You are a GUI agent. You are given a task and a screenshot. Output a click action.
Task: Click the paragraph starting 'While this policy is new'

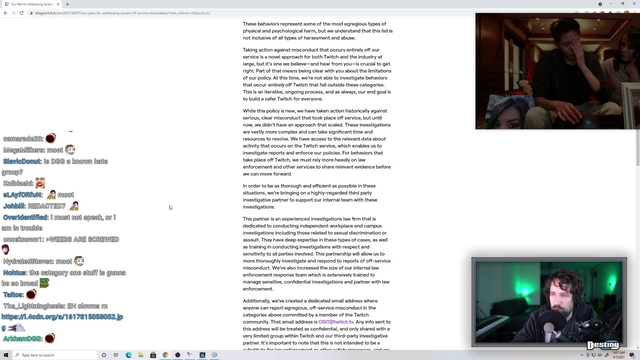pyautogui.click(x=317, y=142)
